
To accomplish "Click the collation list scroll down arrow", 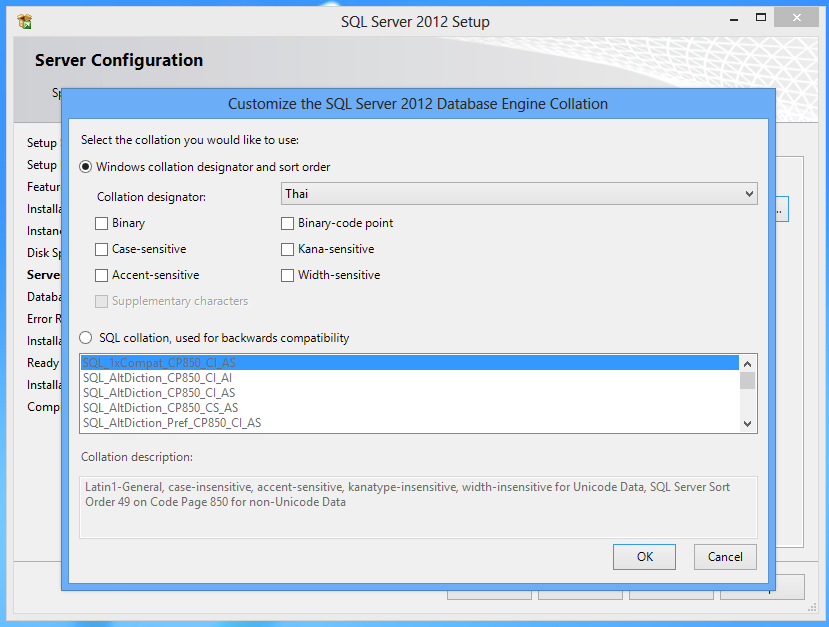I will (x=748, y=423).
